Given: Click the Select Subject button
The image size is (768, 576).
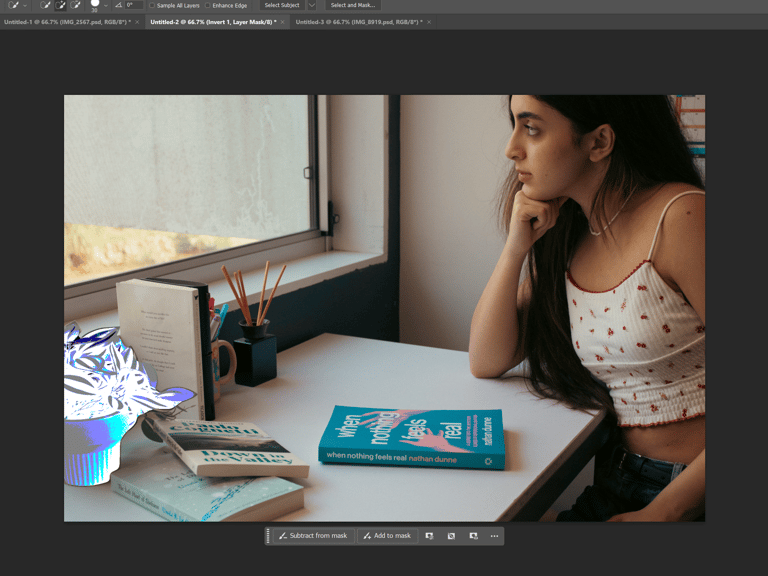Looking at the screenshot, I should click(282, 5).
